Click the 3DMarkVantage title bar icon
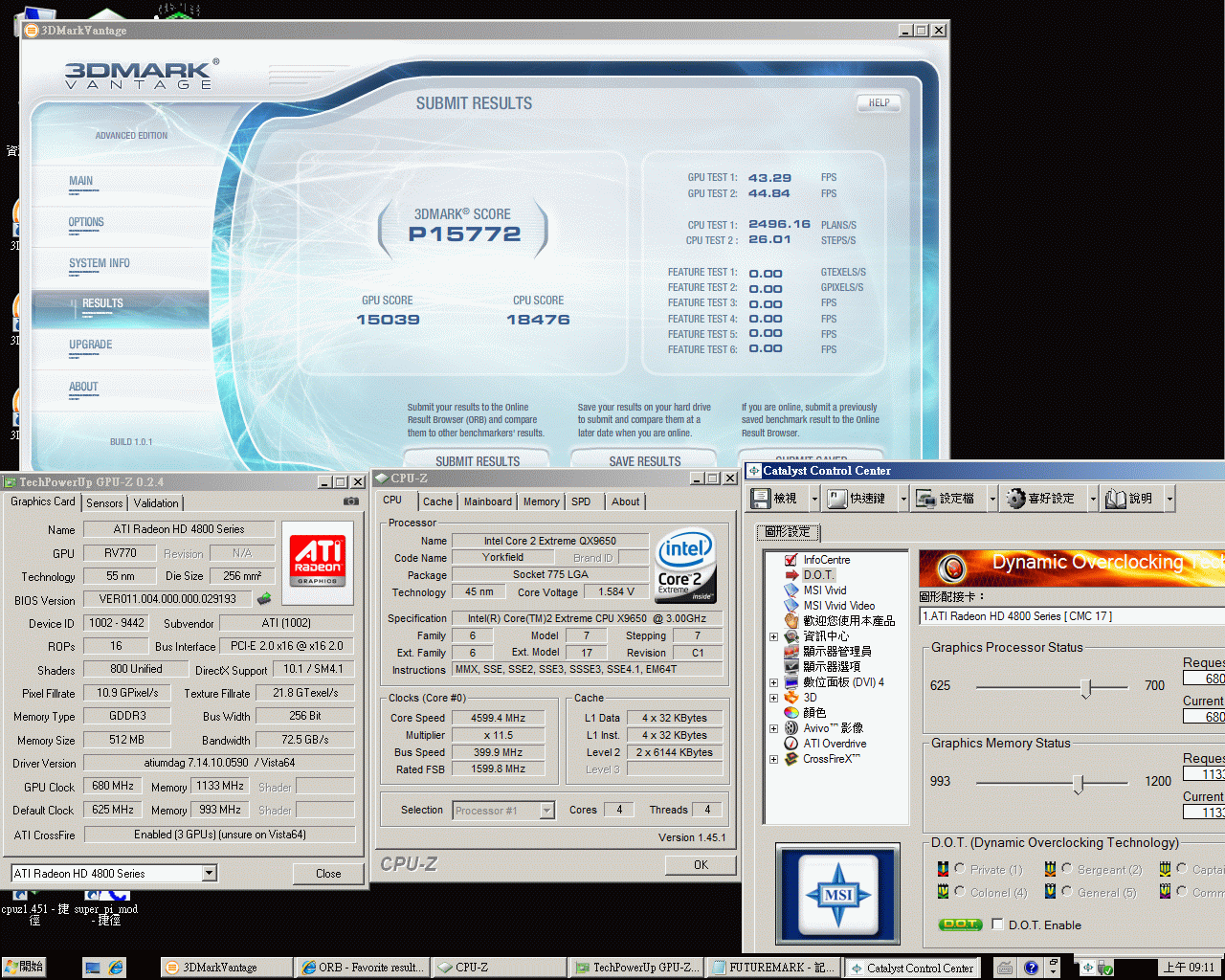This screenshot has width=1225, height=980. coord(31,31)
